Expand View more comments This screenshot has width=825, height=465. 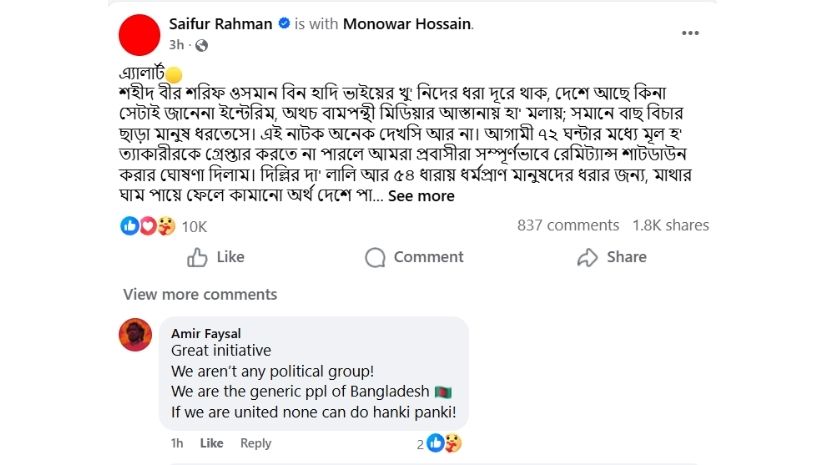200,294
